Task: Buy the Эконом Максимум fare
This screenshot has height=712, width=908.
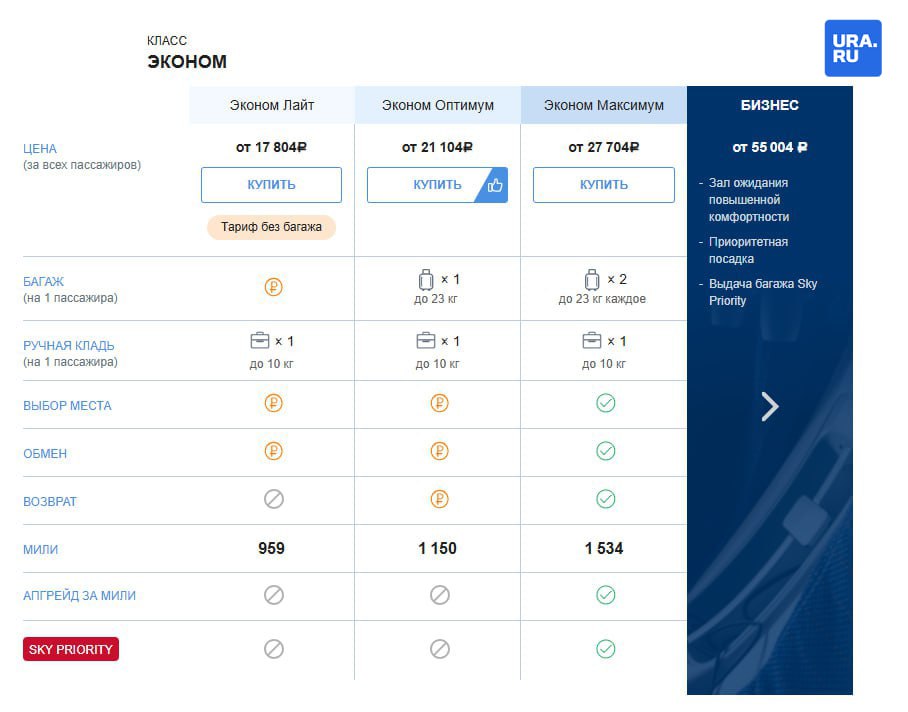Action: (604, 185)
